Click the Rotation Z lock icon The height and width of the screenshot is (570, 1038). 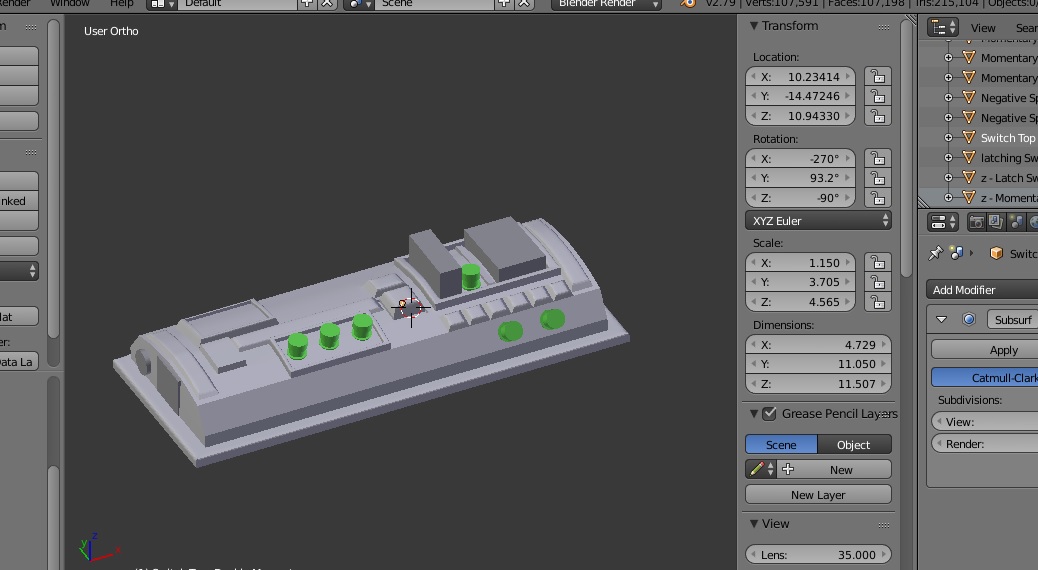tap(877, 199)
